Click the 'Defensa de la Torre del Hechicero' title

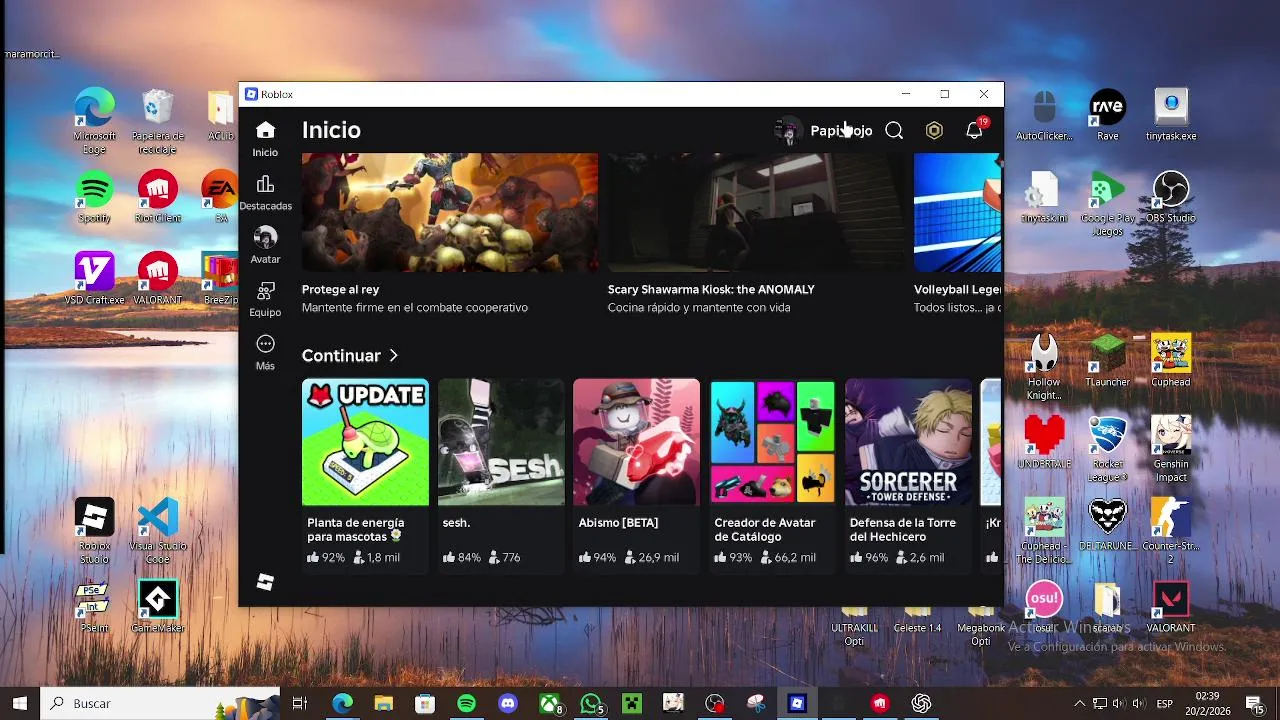point(903,529)
